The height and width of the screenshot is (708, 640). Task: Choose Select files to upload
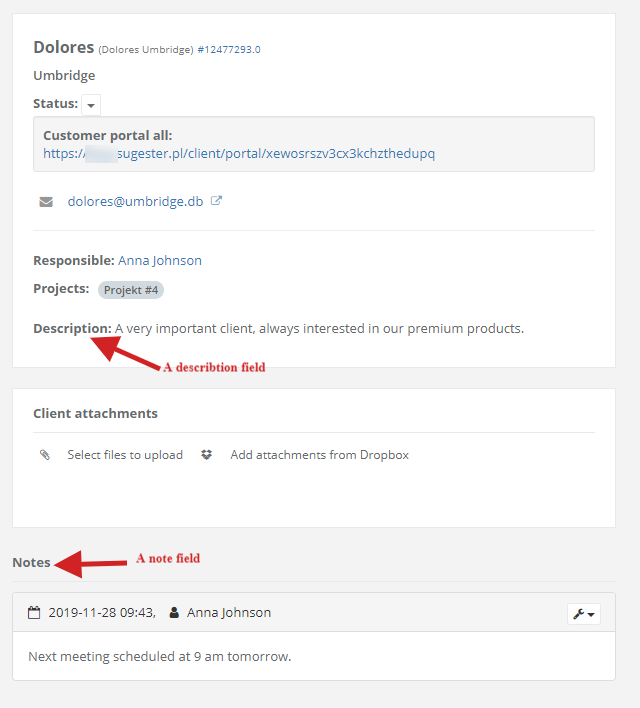coord(125,455)
